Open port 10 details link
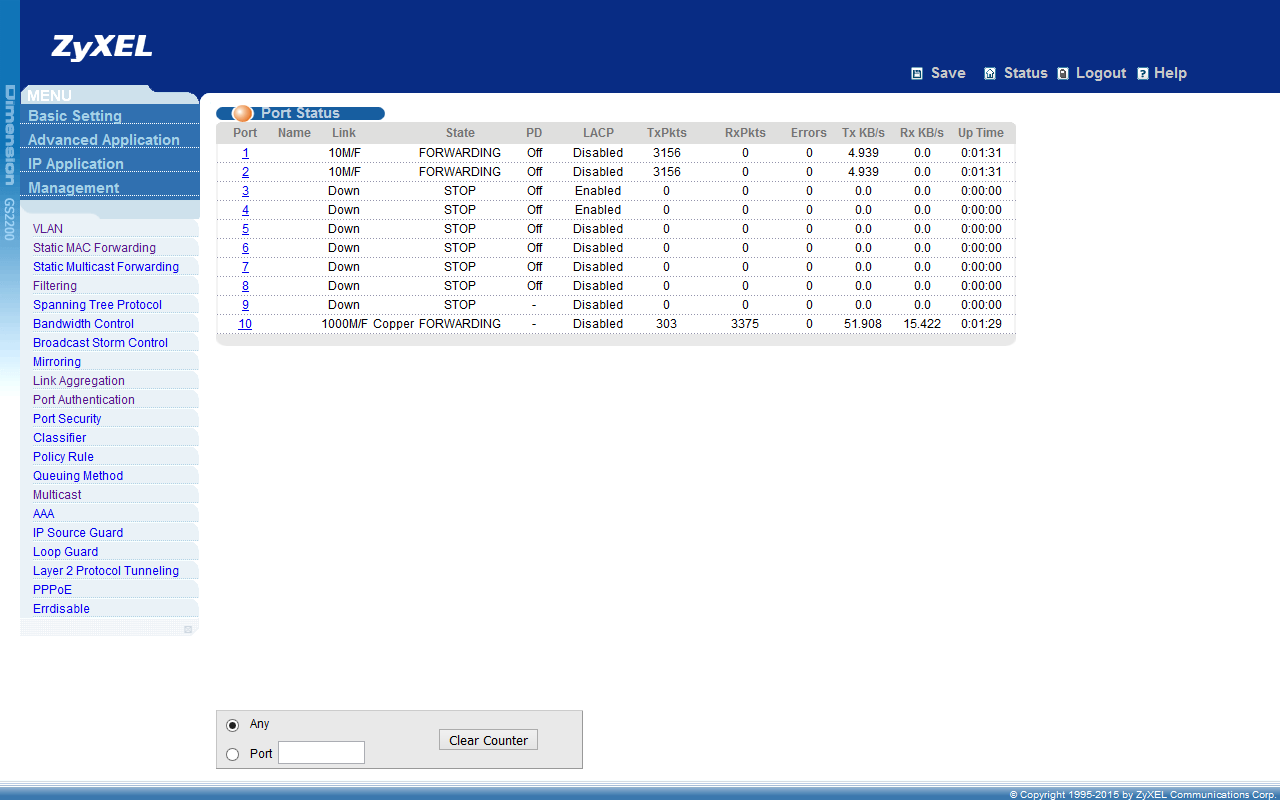This screenshot has width=1280, height=800. 245,324
